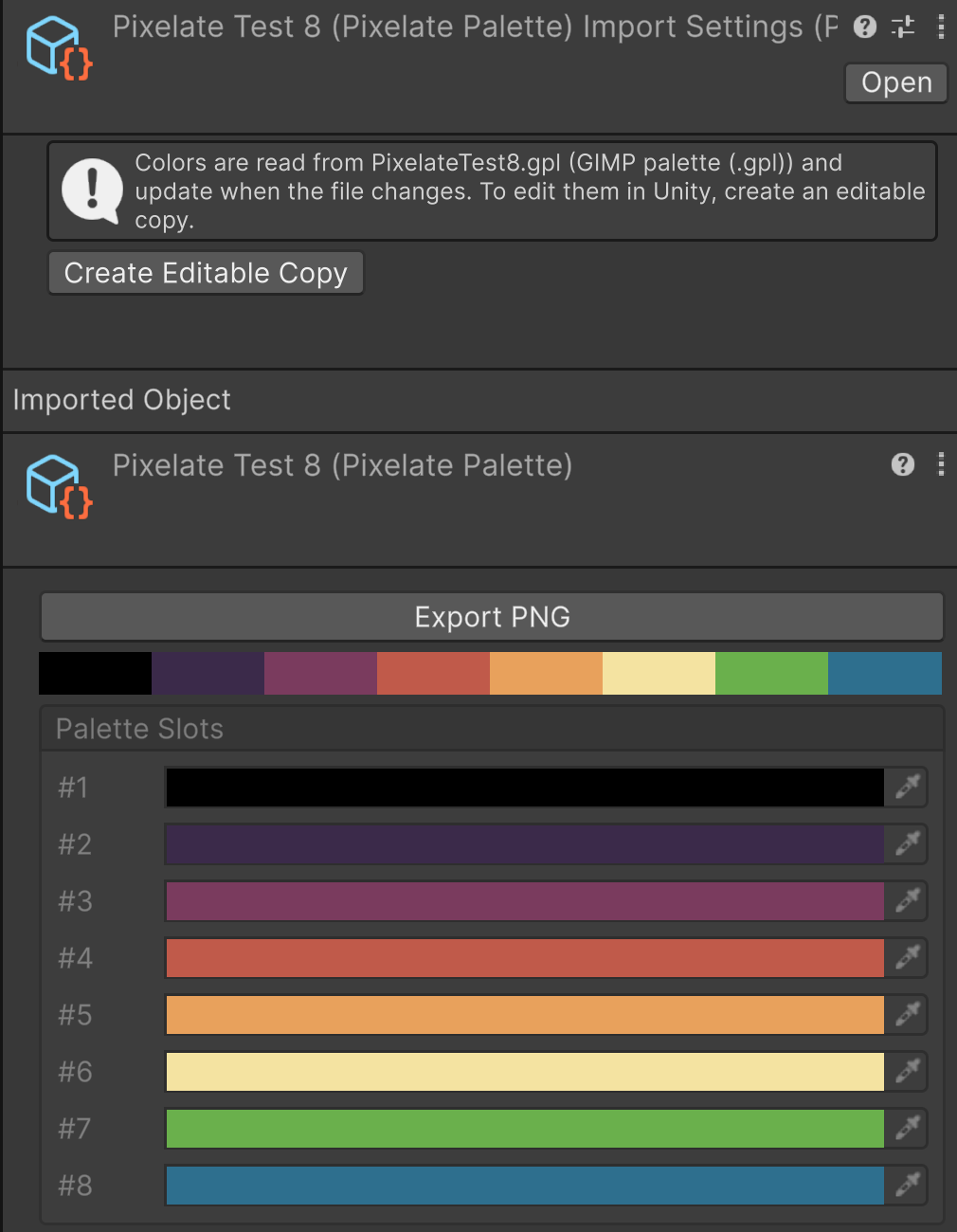Click the Export PNG button
Image resolution: width=957 pixels, height=1232 pixels.
[492, 617]
